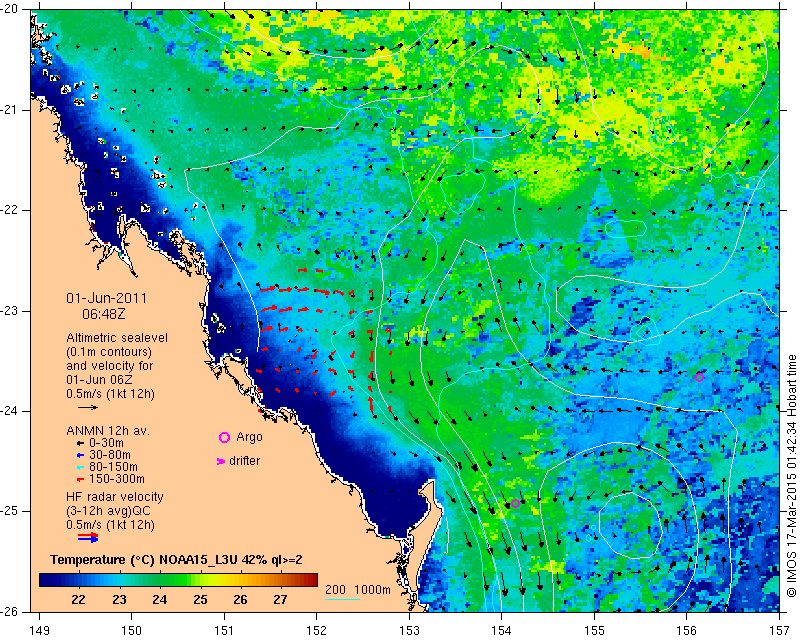Click the time text '06:48Z'
The height and width of the screenshot is (640, 800).
(x=104, y=314)
